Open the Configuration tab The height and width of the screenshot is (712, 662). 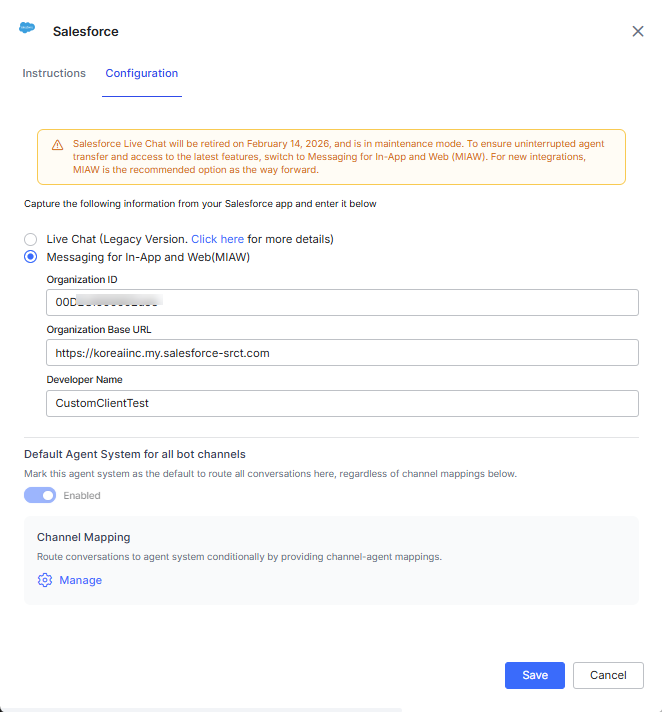tap(142, 73)
